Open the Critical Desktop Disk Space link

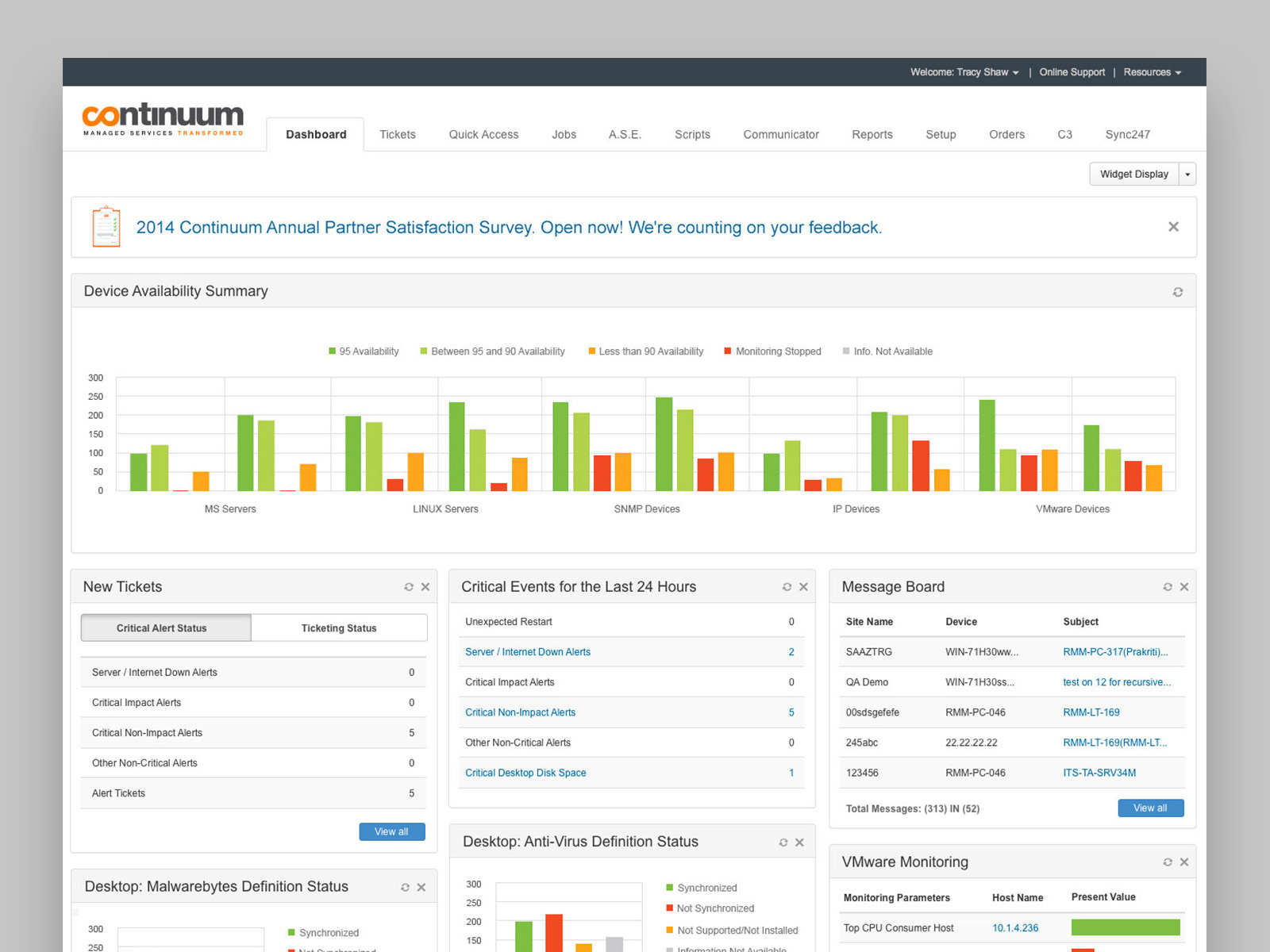pos(525,772)
